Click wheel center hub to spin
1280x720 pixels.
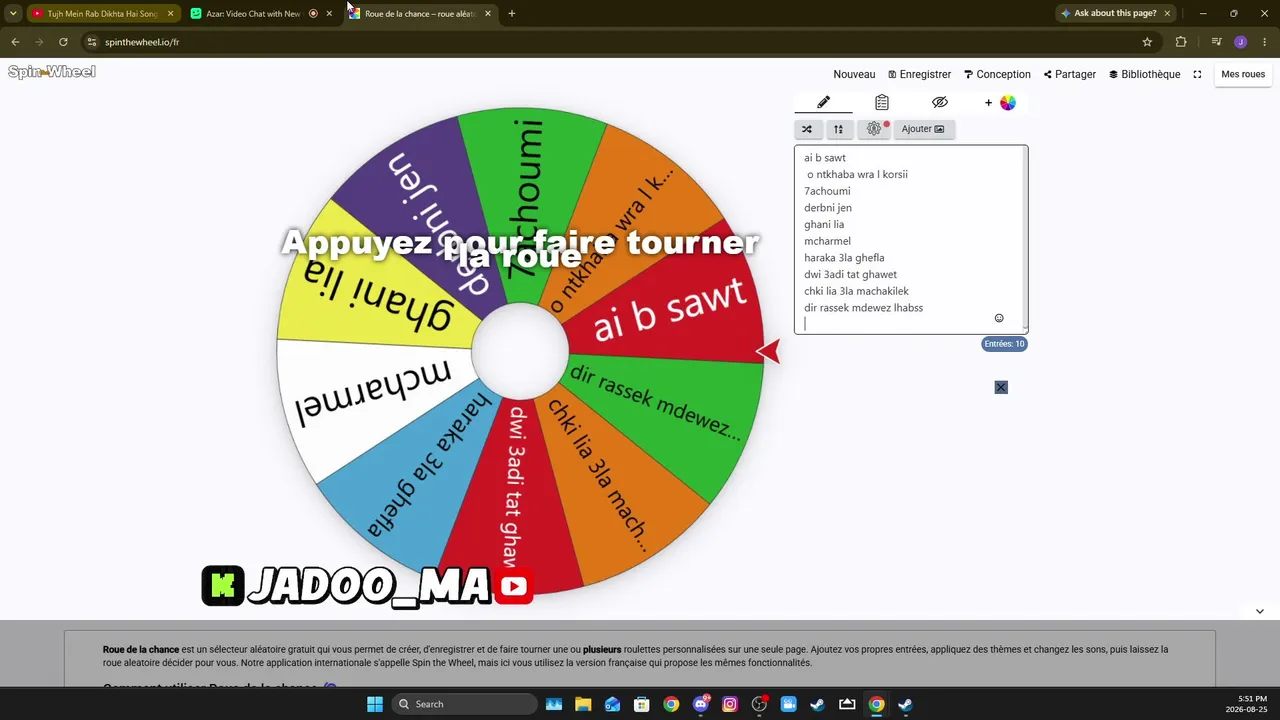[520, 352]
